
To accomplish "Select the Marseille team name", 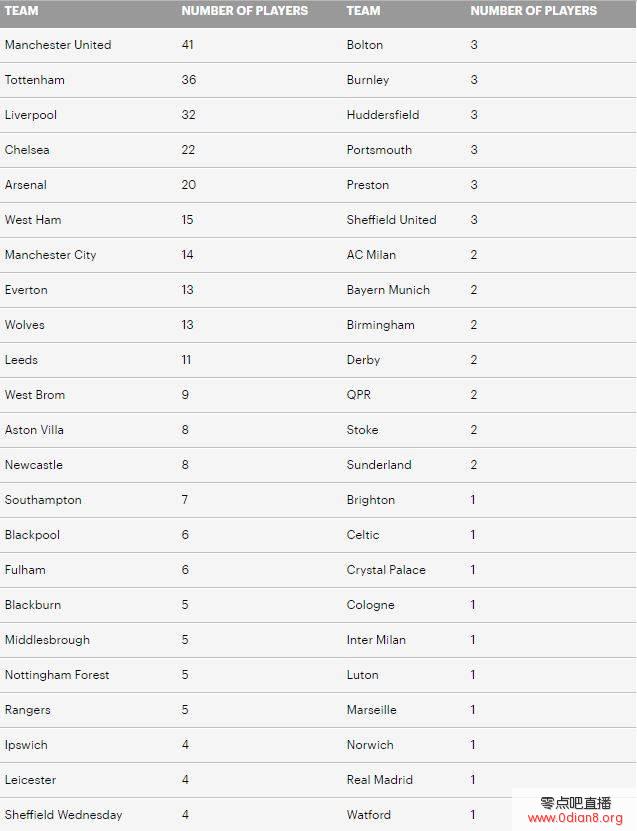I will pyautogui.click(x=372, y=710).
